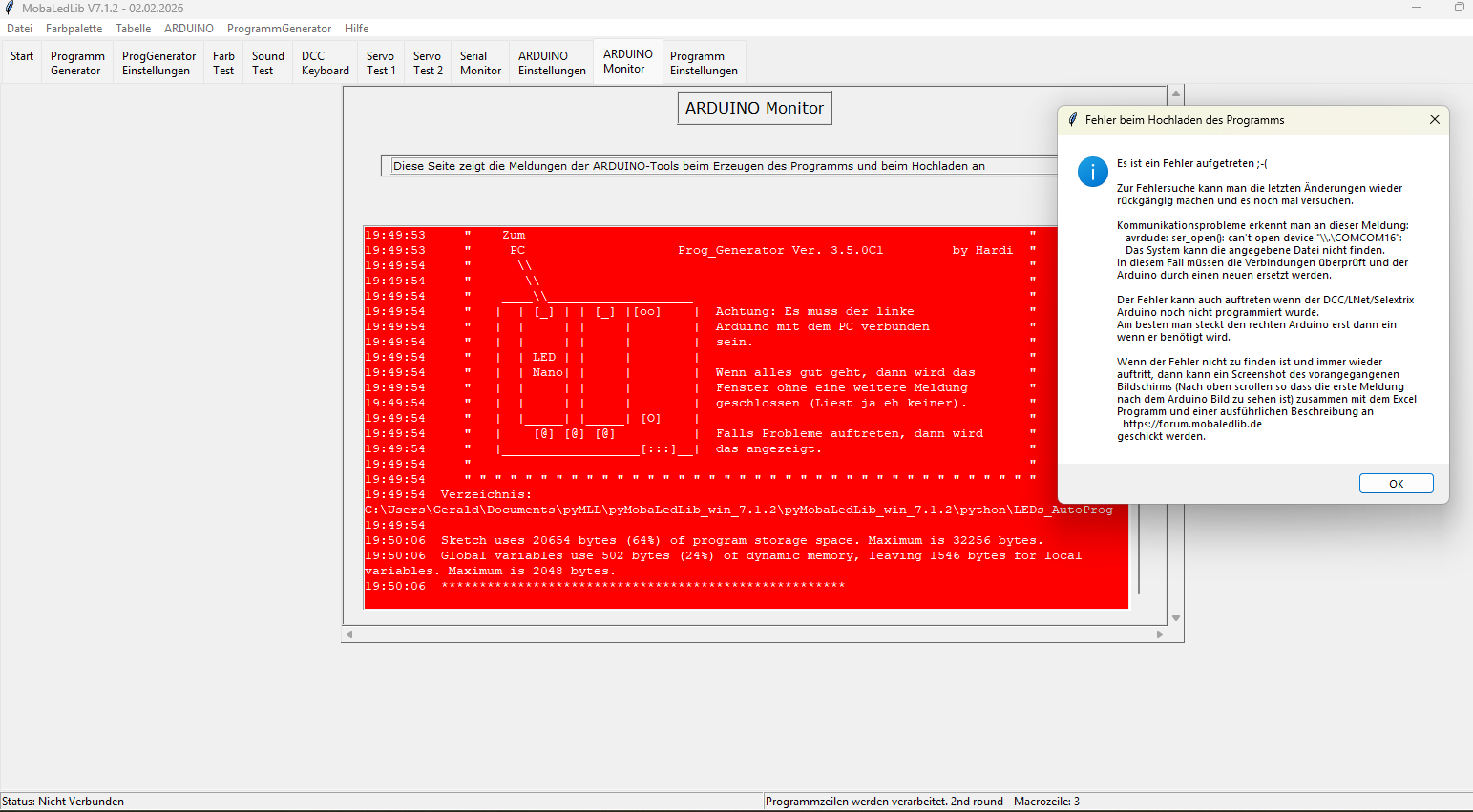Open the Servo Test 1 tab
Screen dimensions: 1473x812
(x=380, y=63)
